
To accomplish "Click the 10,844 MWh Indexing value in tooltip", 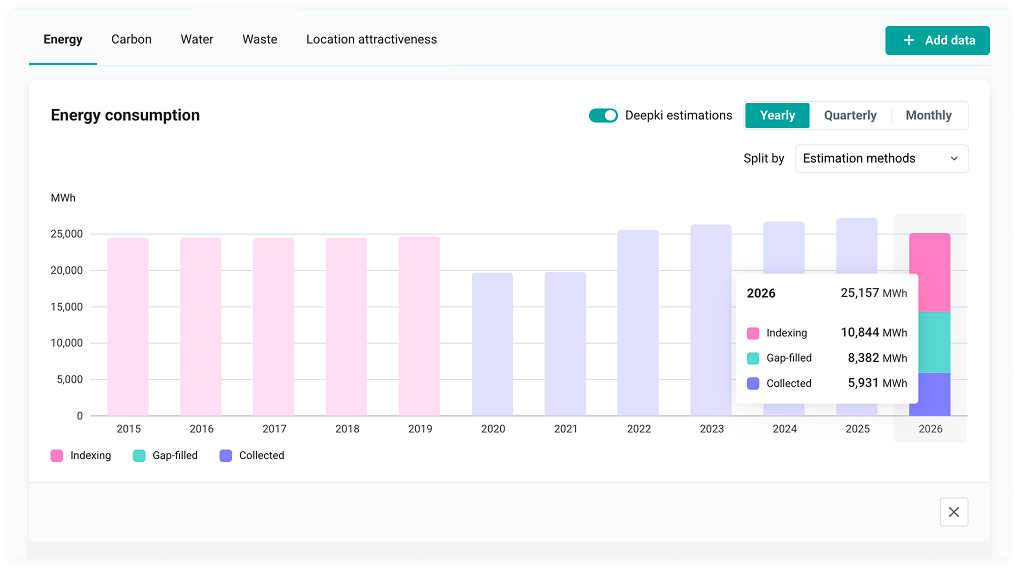I will point(874,332).
